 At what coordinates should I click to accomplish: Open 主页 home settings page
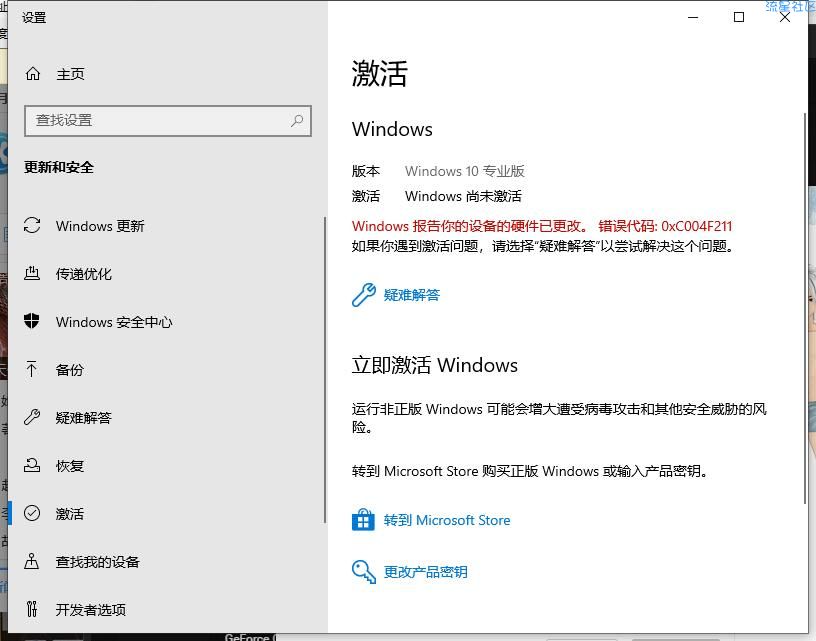tap(70, 74)
